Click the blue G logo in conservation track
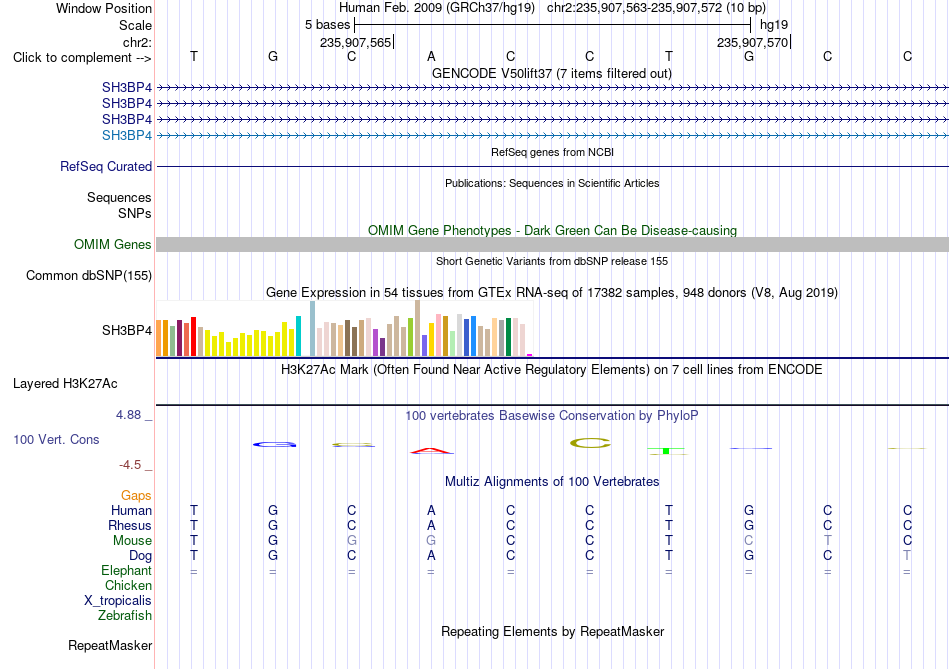 point(274,445)
